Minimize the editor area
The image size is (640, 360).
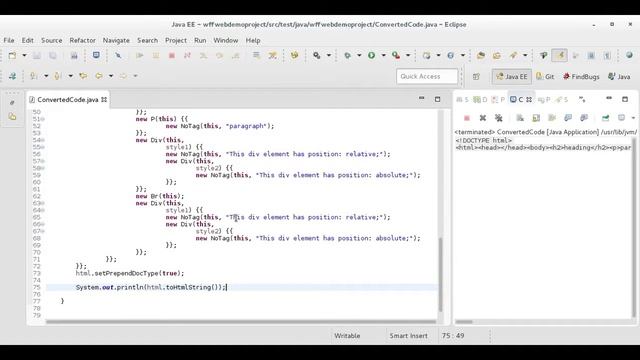click(422, 98)
